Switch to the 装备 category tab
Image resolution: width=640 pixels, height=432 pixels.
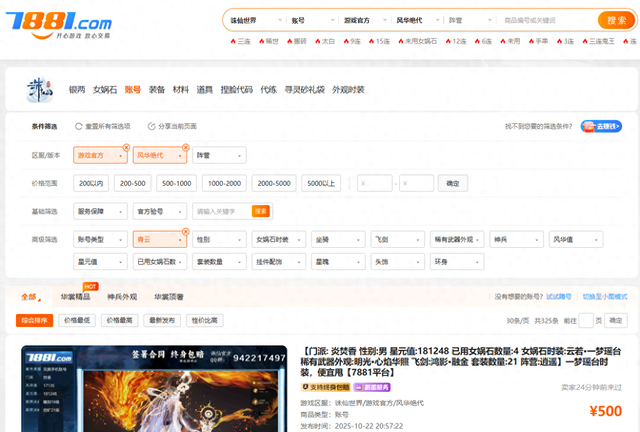(x=157, y=89)
